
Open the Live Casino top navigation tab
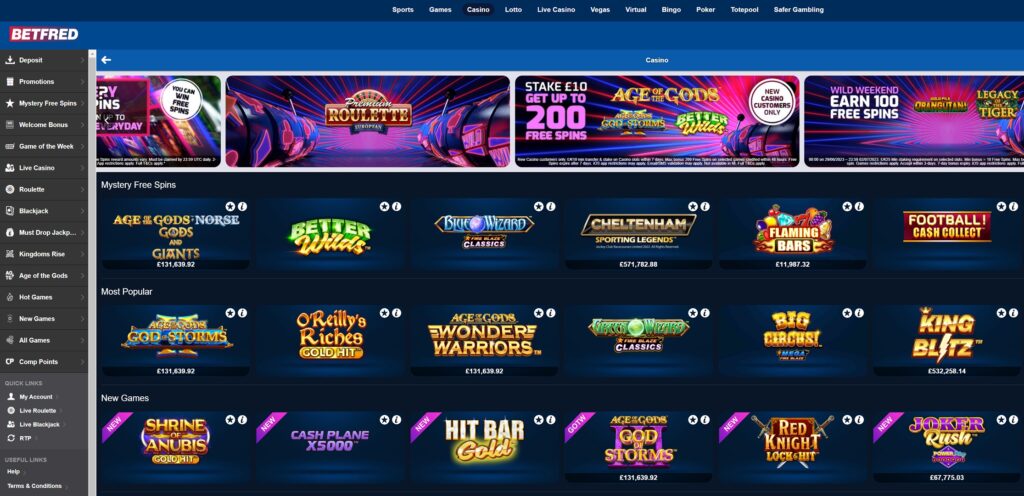pyautogui.click(x=556, y=10)
